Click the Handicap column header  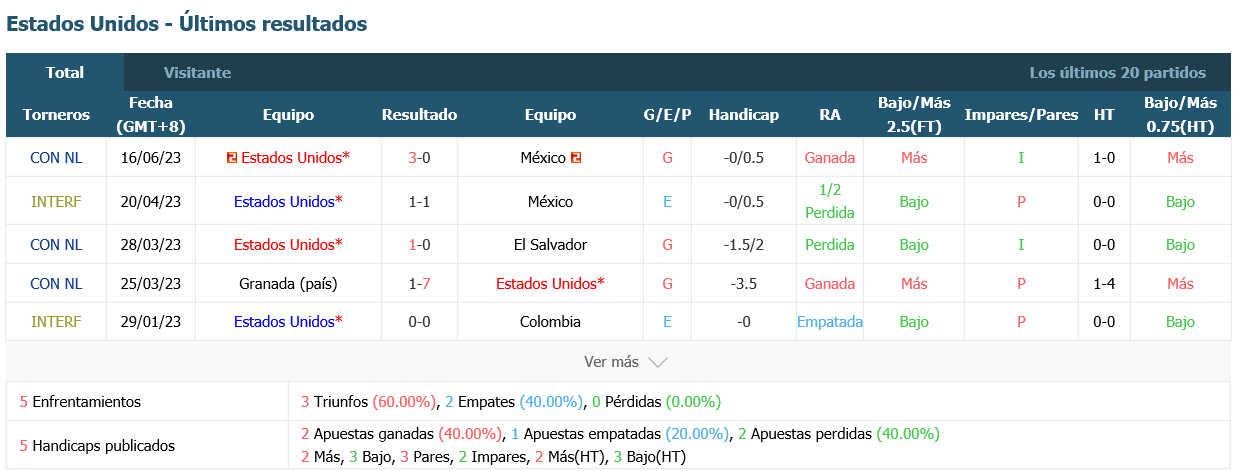click(743, 115)
